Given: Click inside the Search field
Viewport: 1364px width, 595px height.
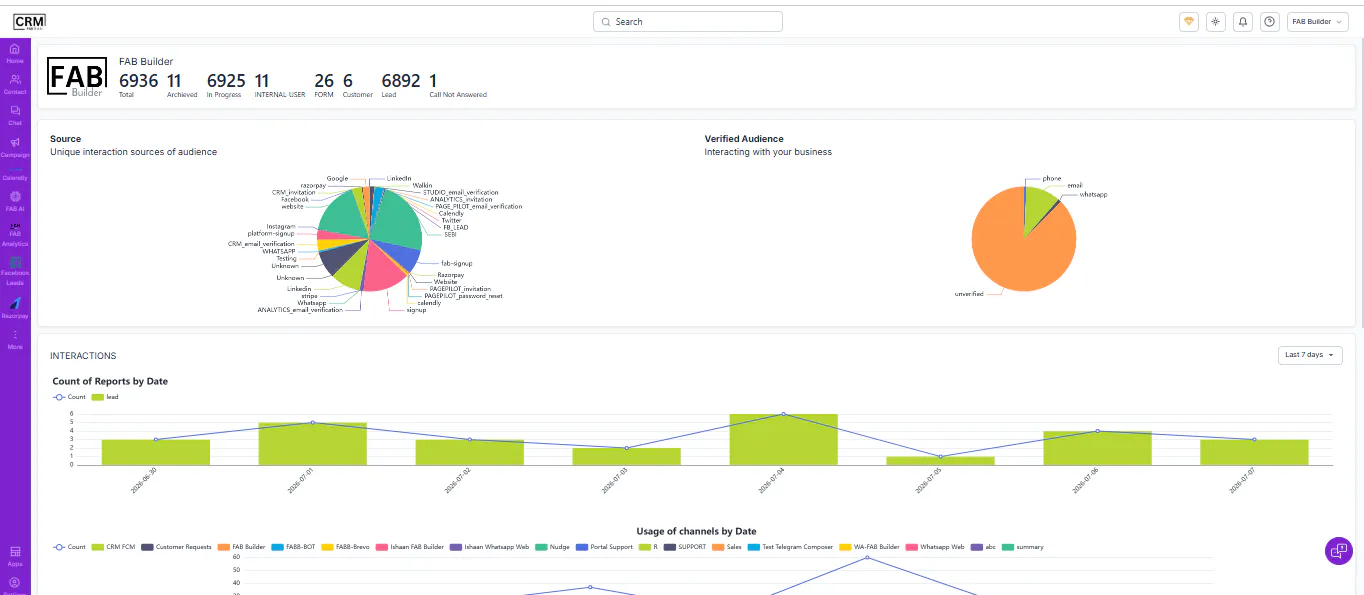Looking at the screenshot, I should click(688, 21).
